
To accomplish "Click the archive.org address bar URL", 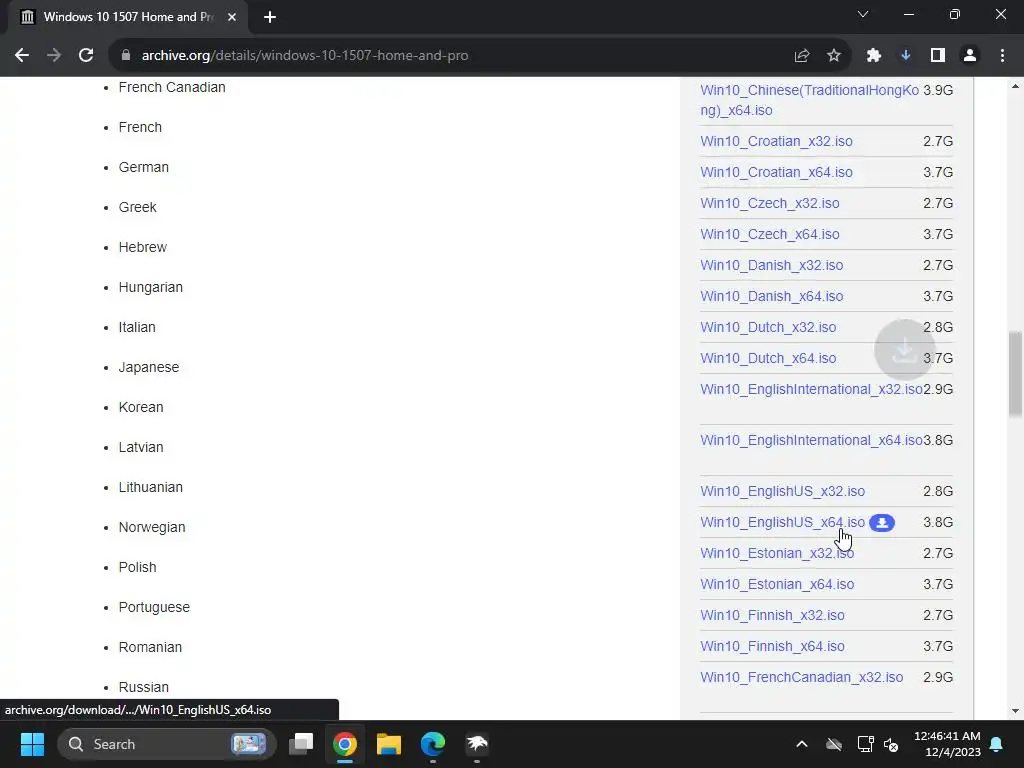I will click(x=305, y=56).
